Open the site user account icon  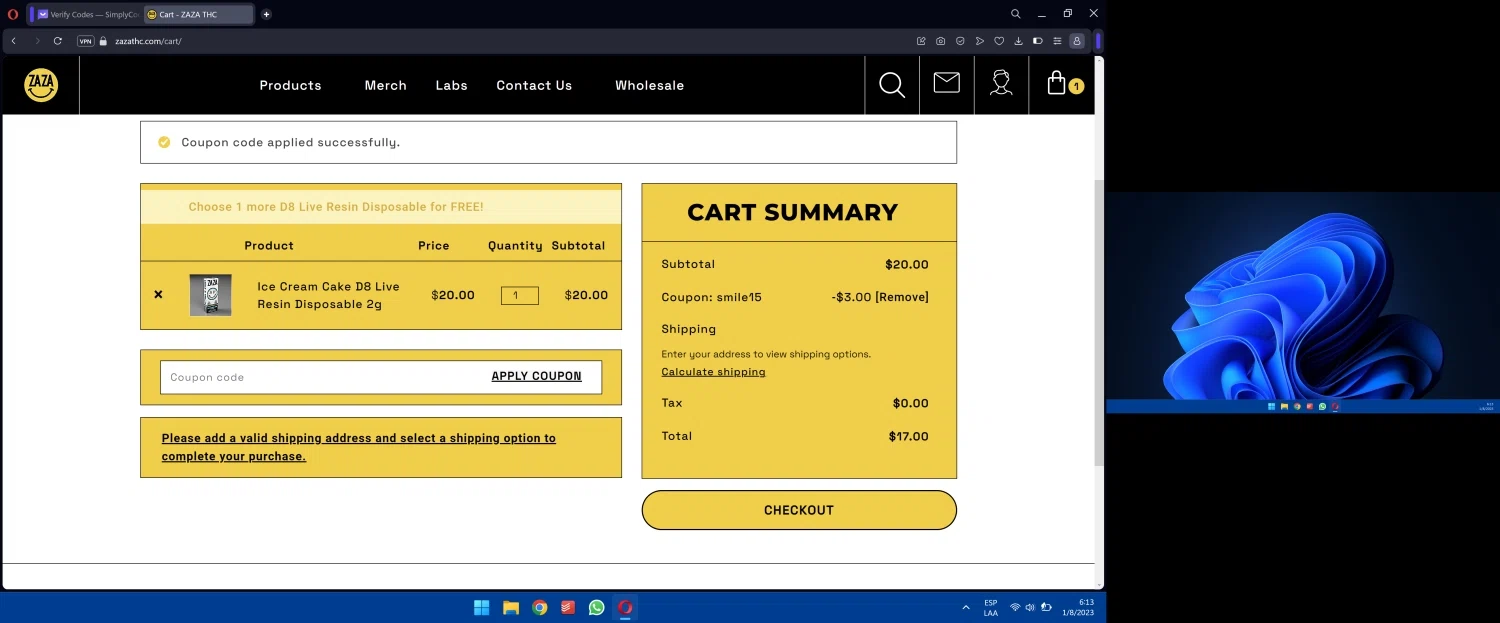point(1001,83)
